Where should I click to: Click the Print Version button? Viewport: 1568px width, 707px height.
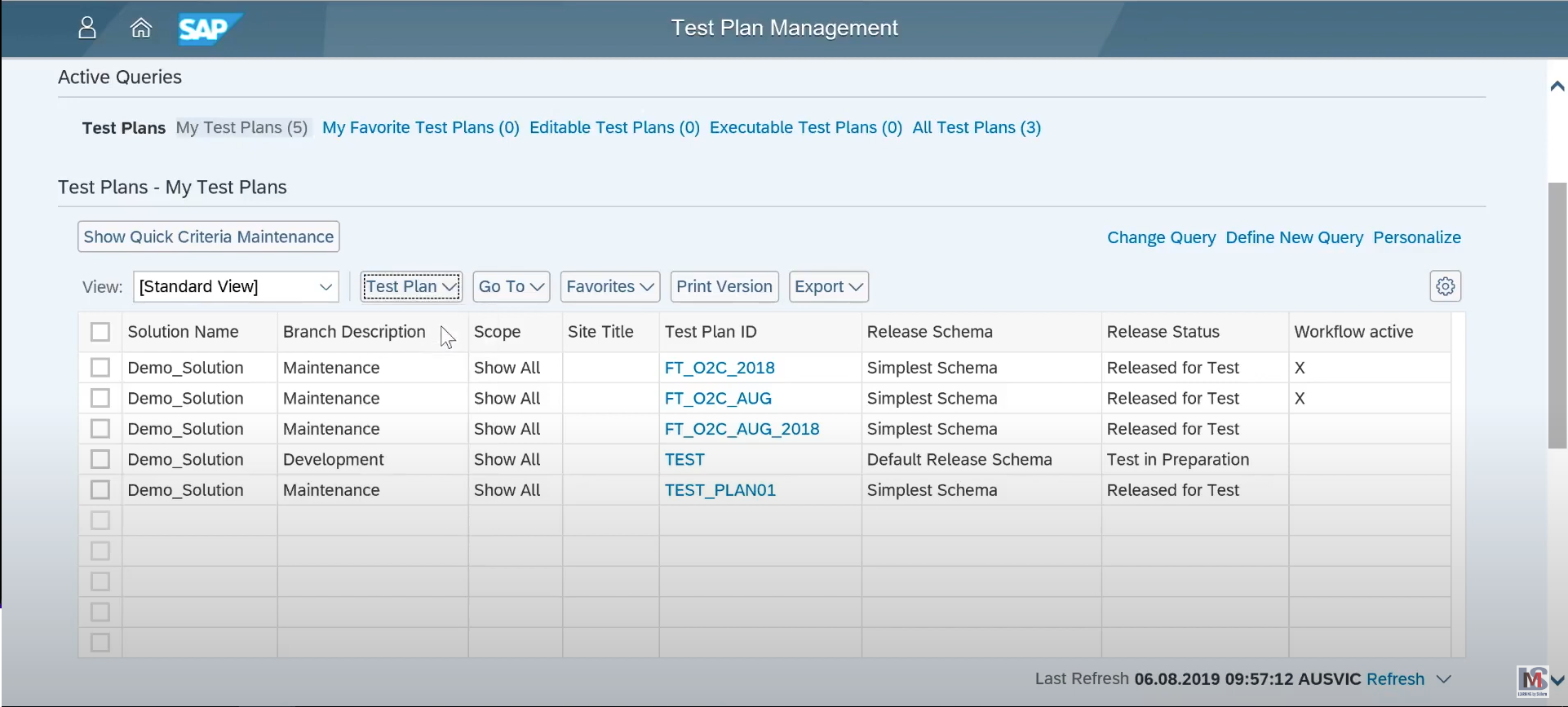click(x=724, y=286)
